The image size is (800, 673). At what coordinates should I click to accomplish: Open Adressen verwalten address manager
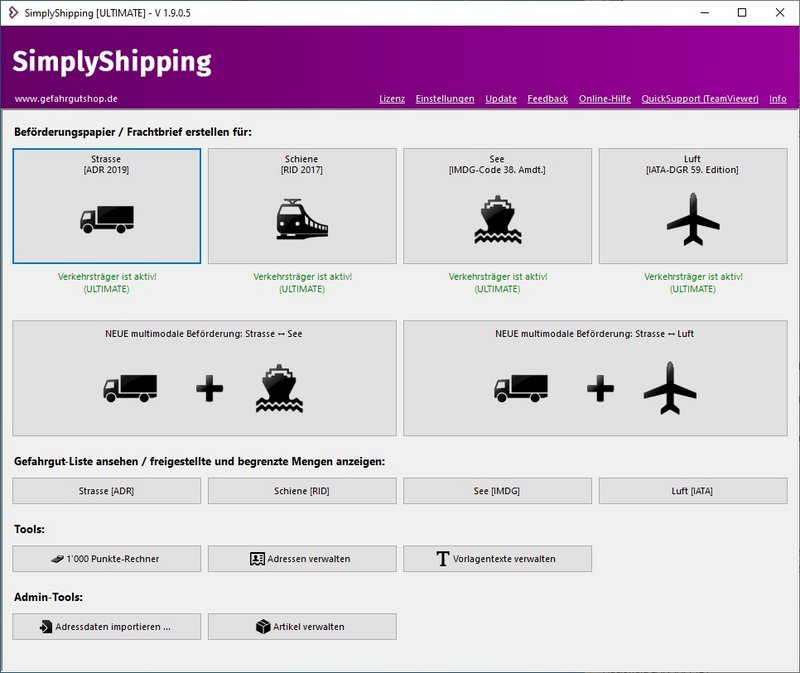pyautogui.click(x=302, y=558)
